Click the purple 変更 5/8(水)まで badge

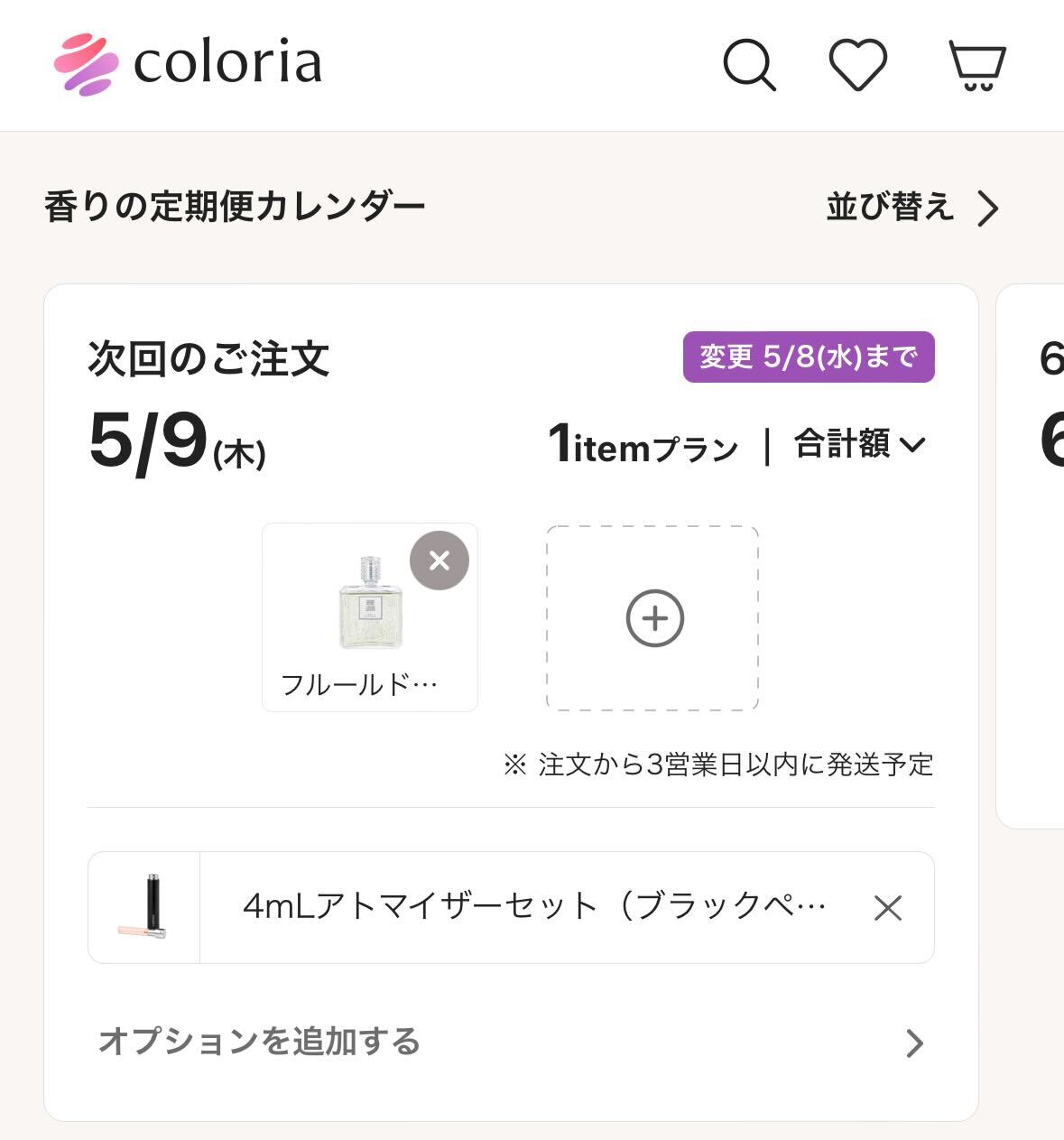(808, 357)
